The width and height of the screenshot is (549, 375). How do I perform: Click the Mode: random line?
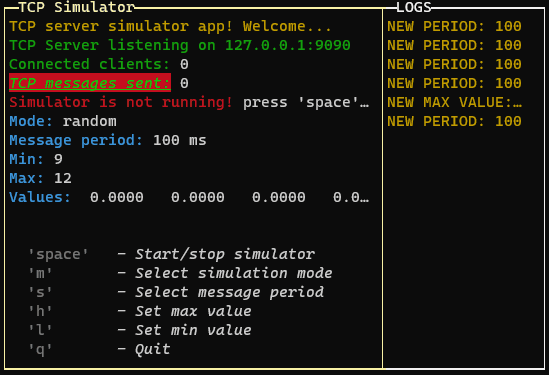click(63, 121)
